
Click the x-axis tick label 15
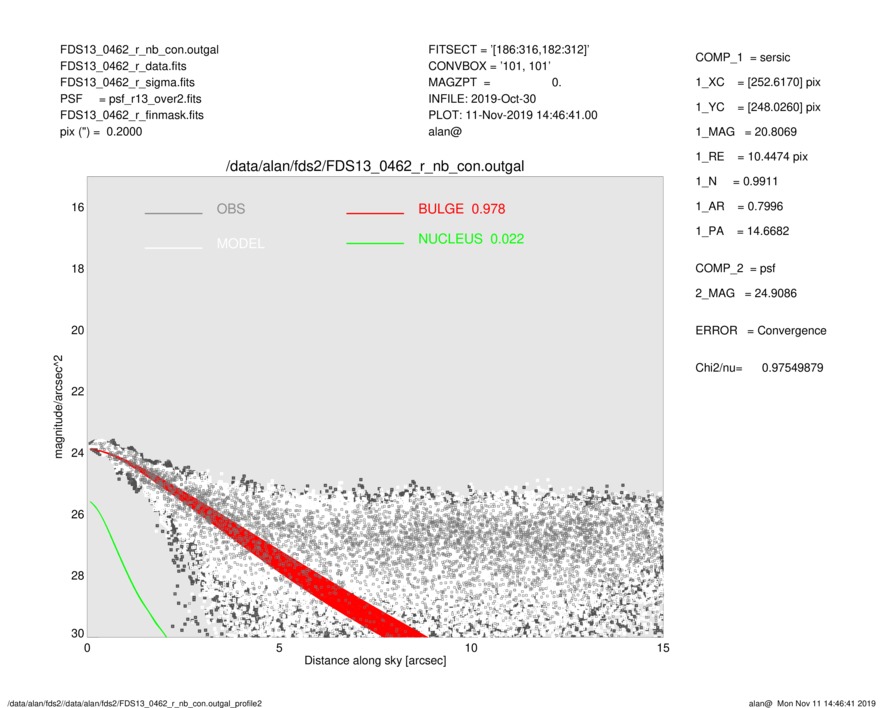click(x=663, y=648)
